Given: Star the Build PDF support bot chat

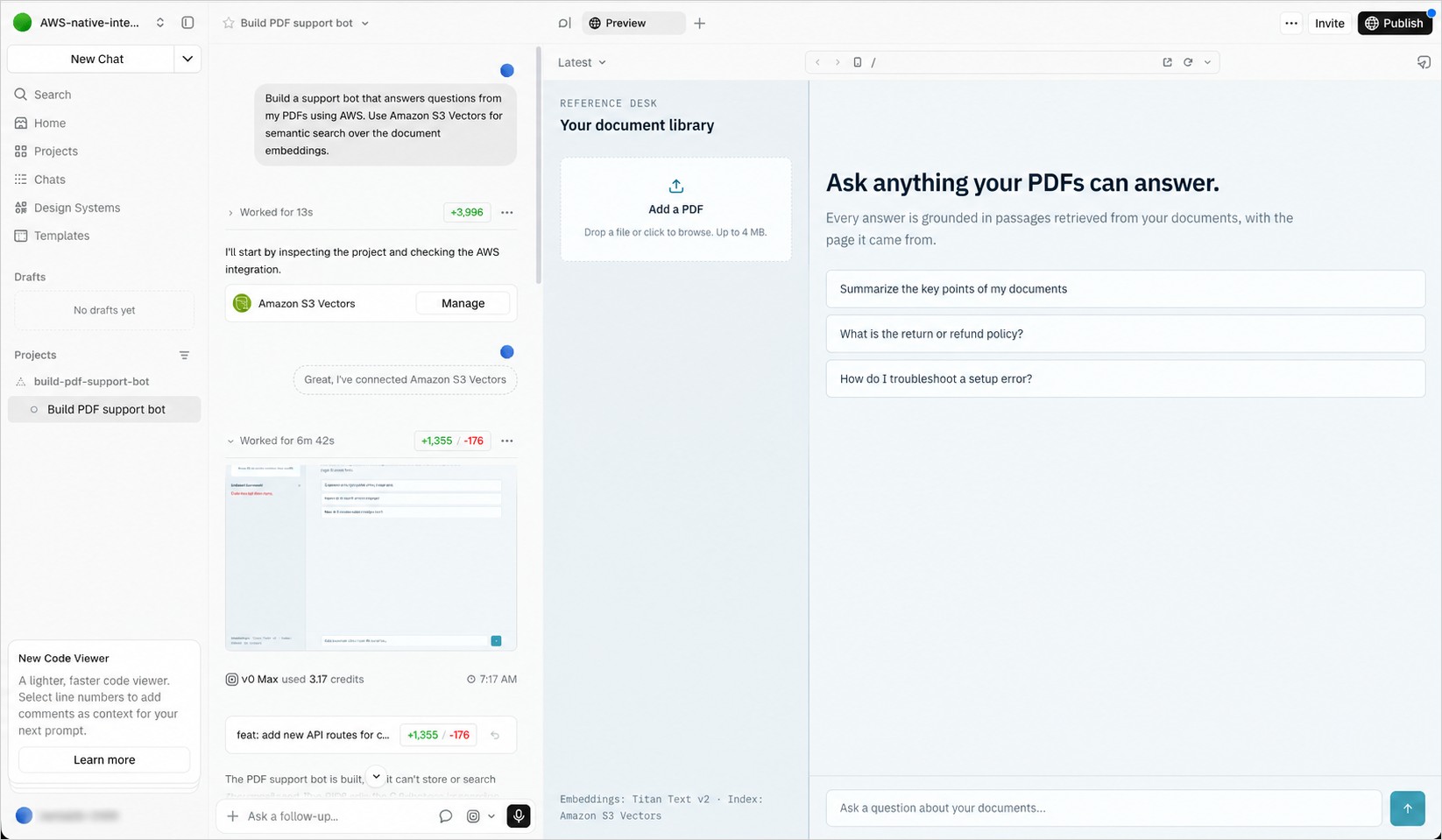Looking at the screenshot, I should tap(229, 23).
